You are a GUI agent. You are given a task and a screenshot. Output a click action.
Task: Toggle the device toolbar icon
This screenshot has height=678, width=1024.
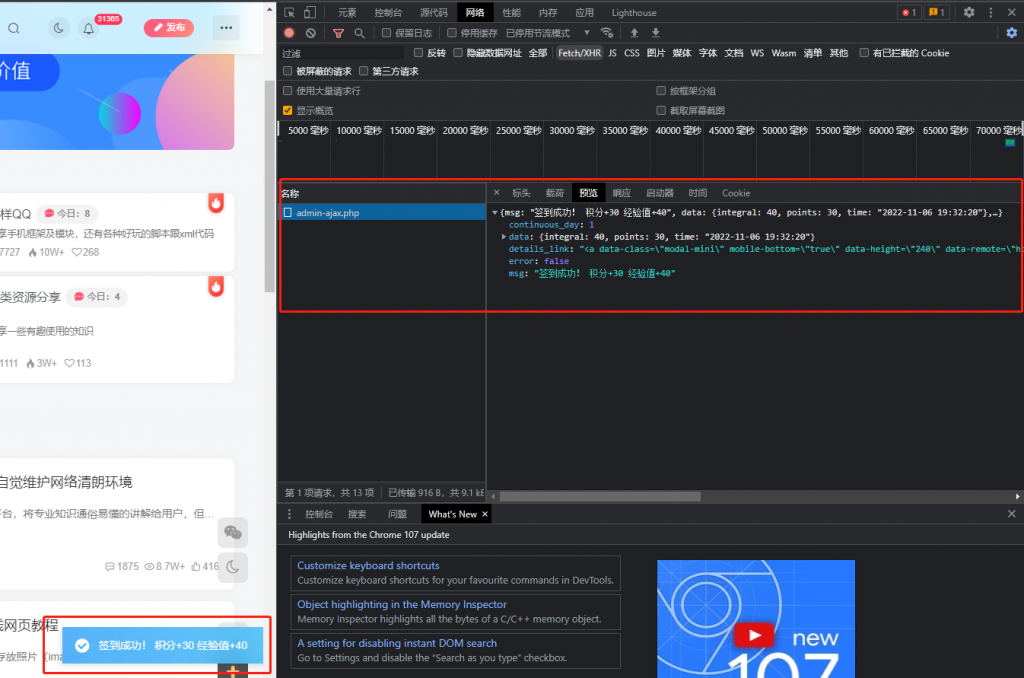tap(309, 13)
